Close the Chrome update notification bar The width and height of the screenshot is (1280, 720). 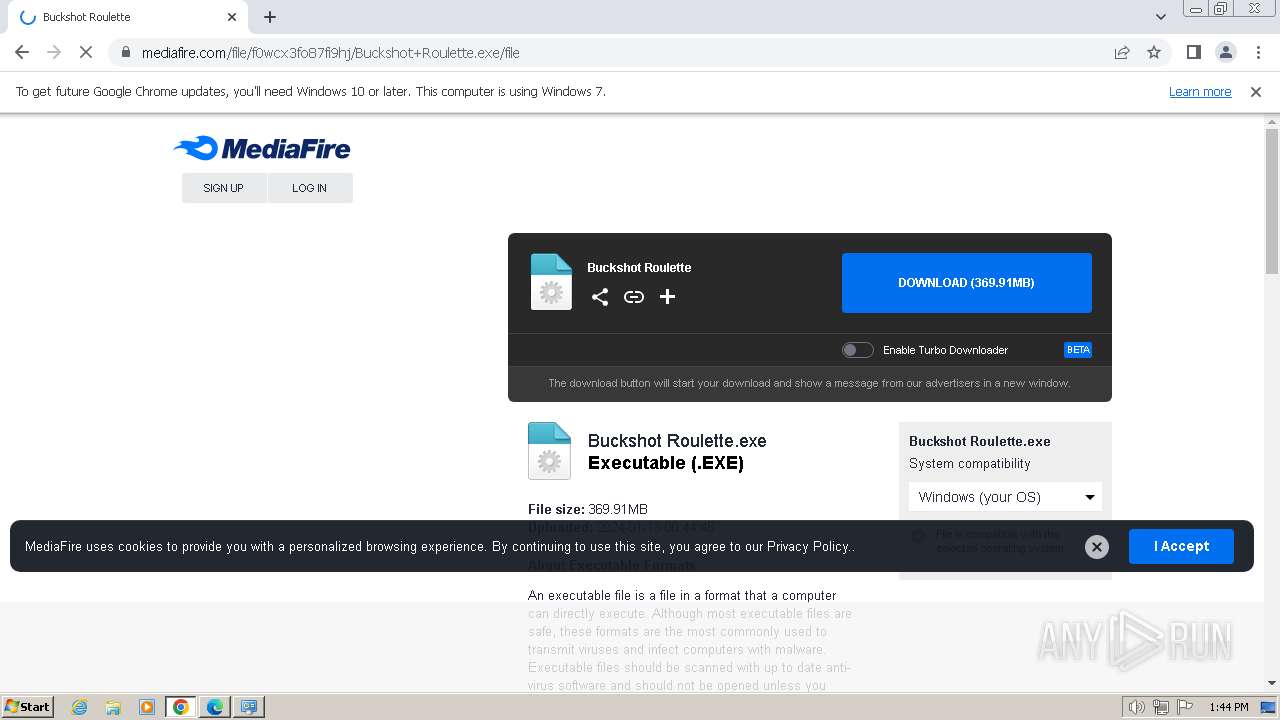tap(1256, 92)
